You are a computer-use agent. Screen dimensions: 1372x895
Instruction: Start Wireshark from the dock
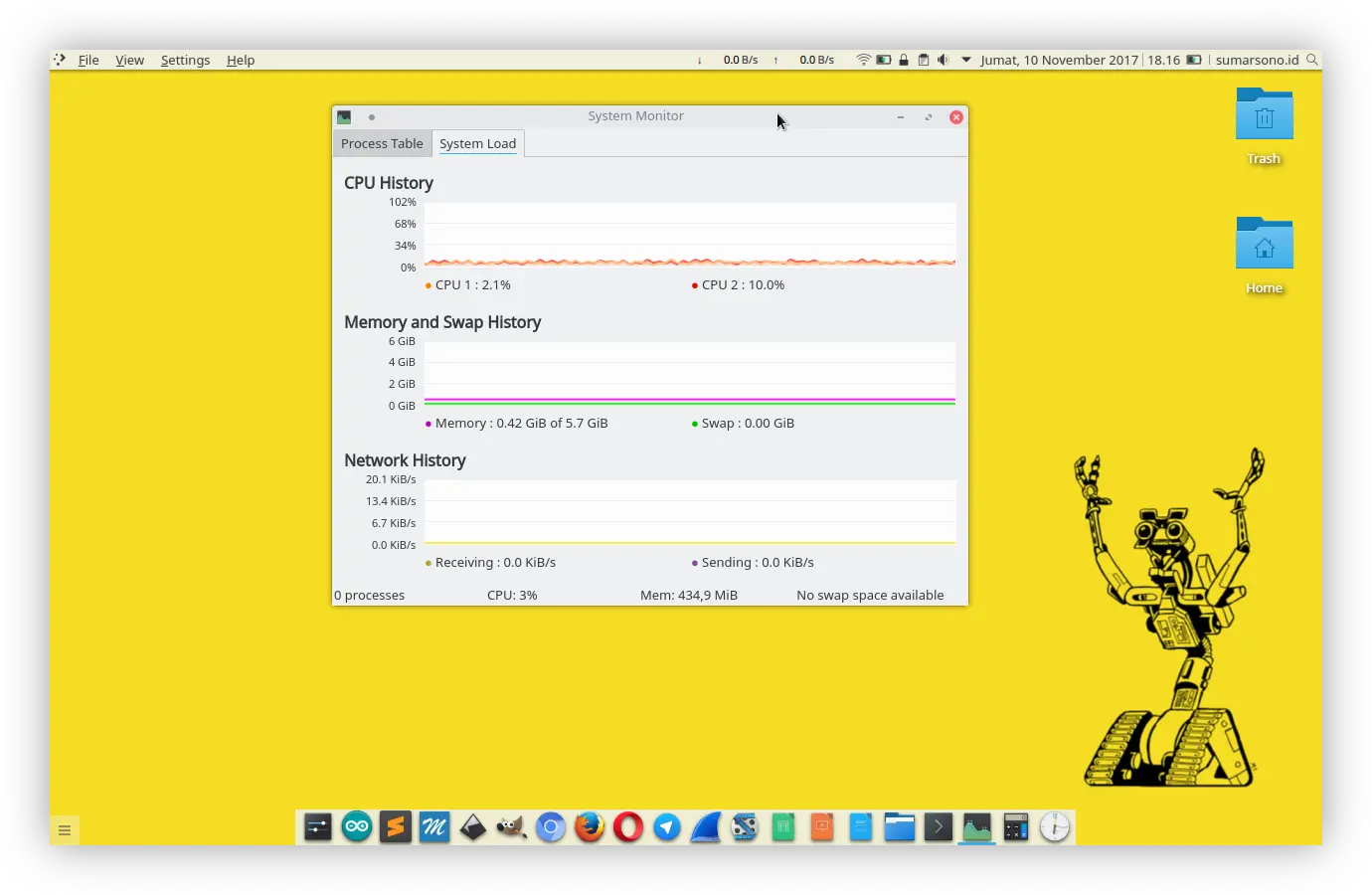[705, 826]
